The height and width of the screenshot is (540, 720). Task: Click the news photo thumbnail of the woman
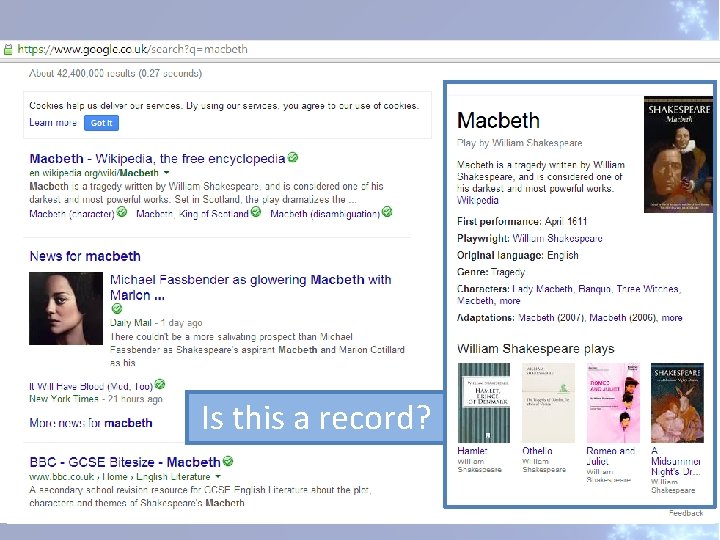tap(66, 308)
